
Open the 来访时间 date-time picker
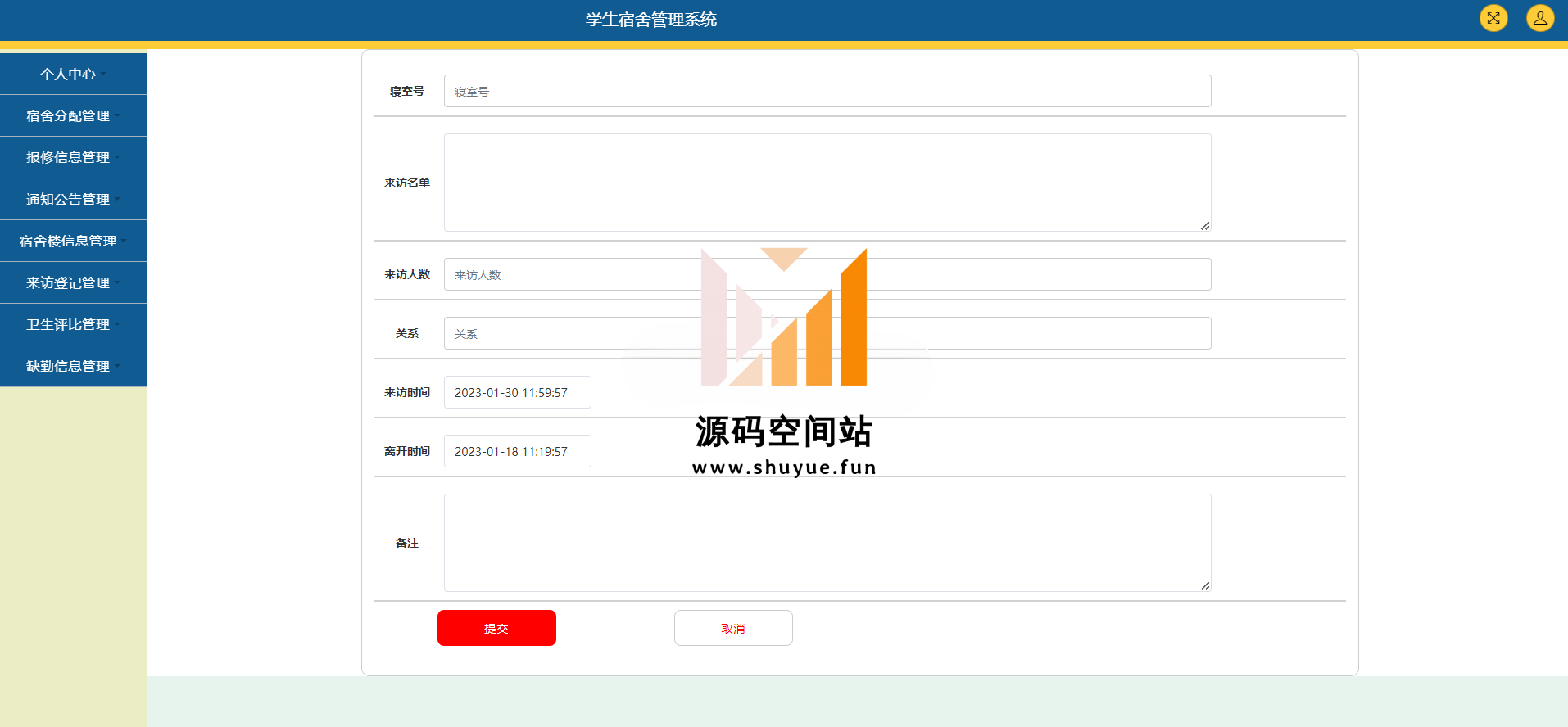pos(517,392)
